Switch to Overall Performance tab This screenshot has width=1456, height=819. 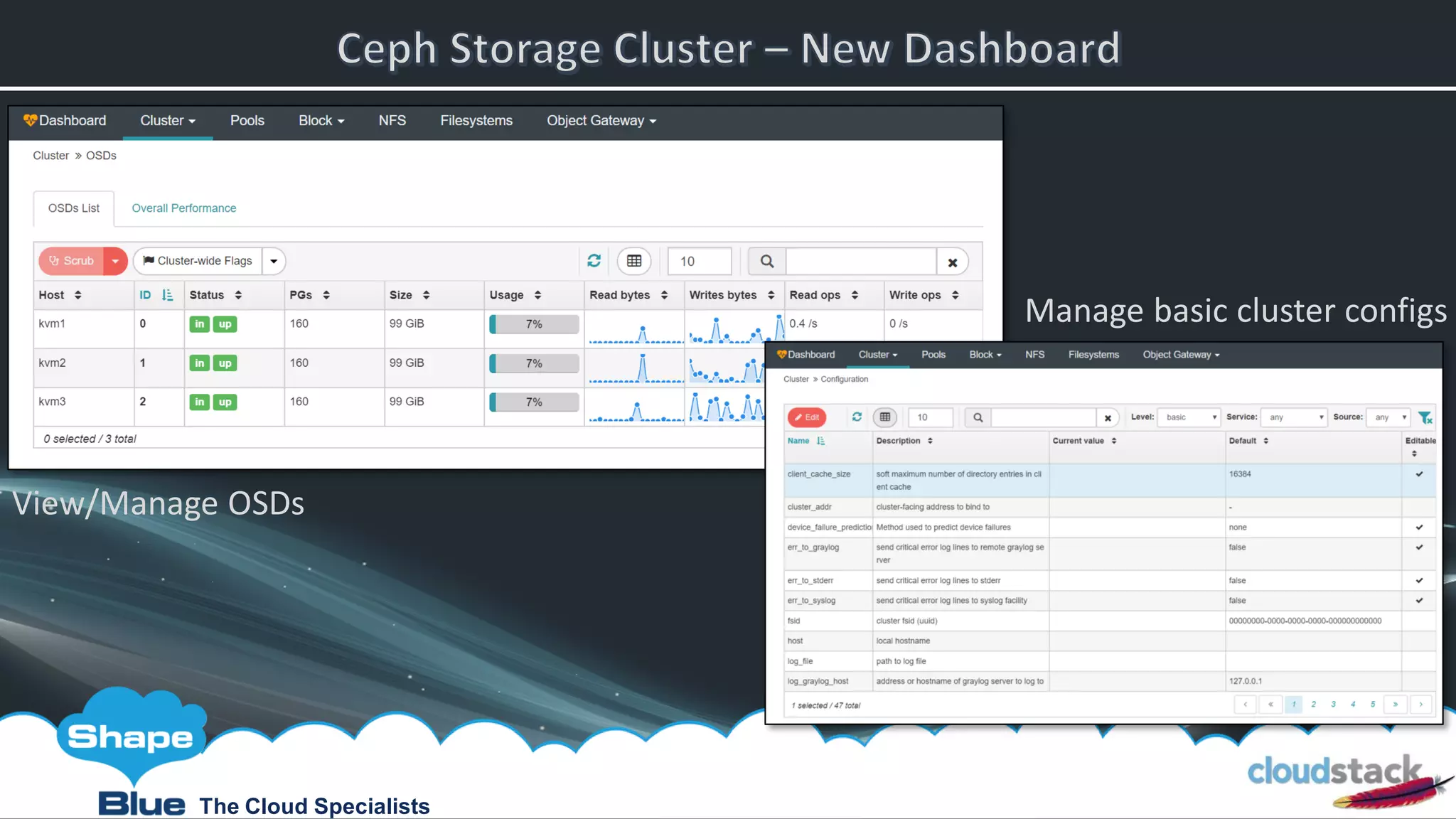[x=184, y=208]
